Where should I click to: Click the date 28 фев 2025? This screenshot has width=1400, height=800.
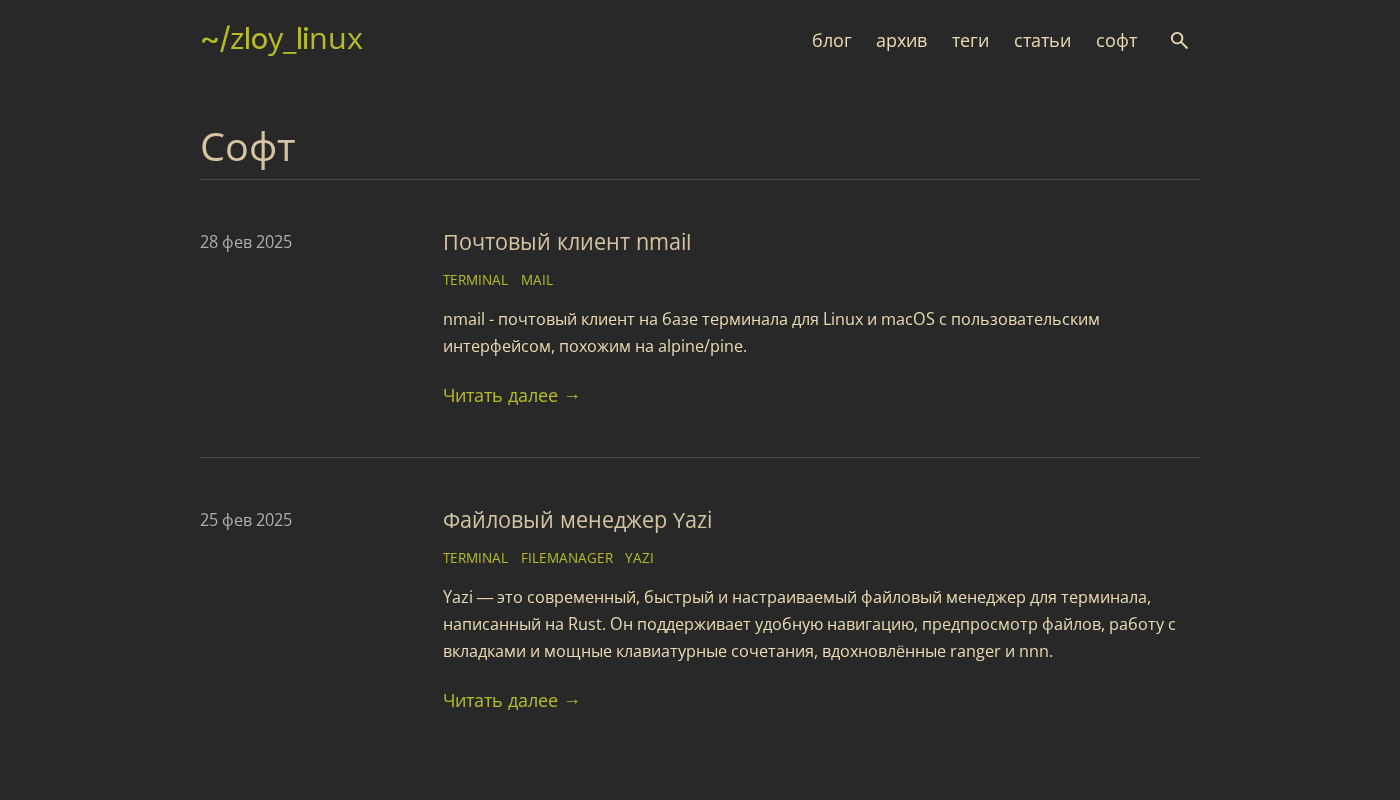(x=246, y=242)
